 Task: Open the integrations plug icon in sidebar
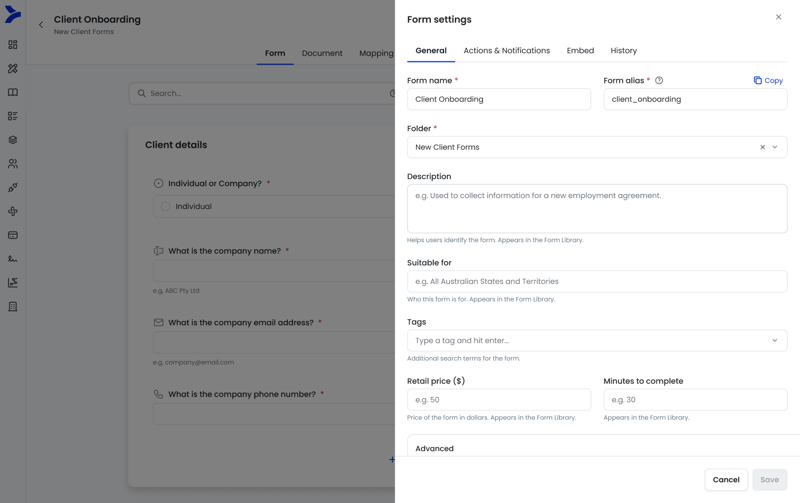pos(13,187)
